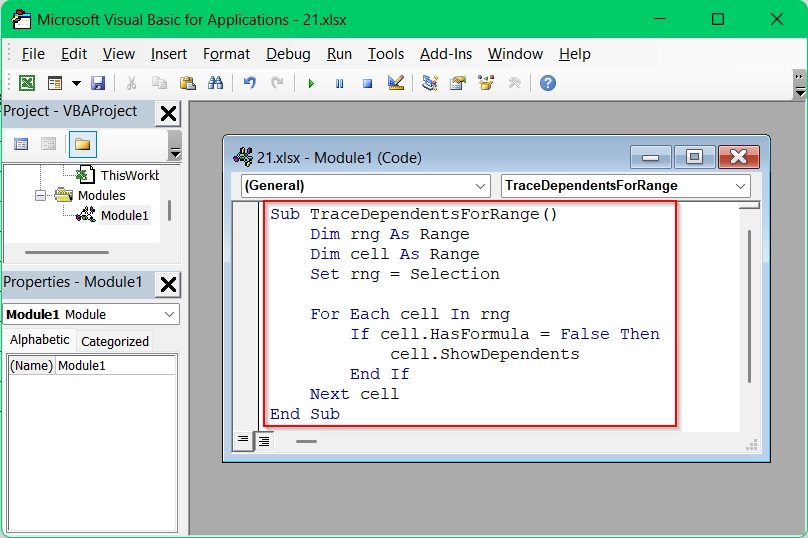Click the Copy icon in the toolbar
The height and width of the screenshot is (538, 808).
[x=159, y=83]
